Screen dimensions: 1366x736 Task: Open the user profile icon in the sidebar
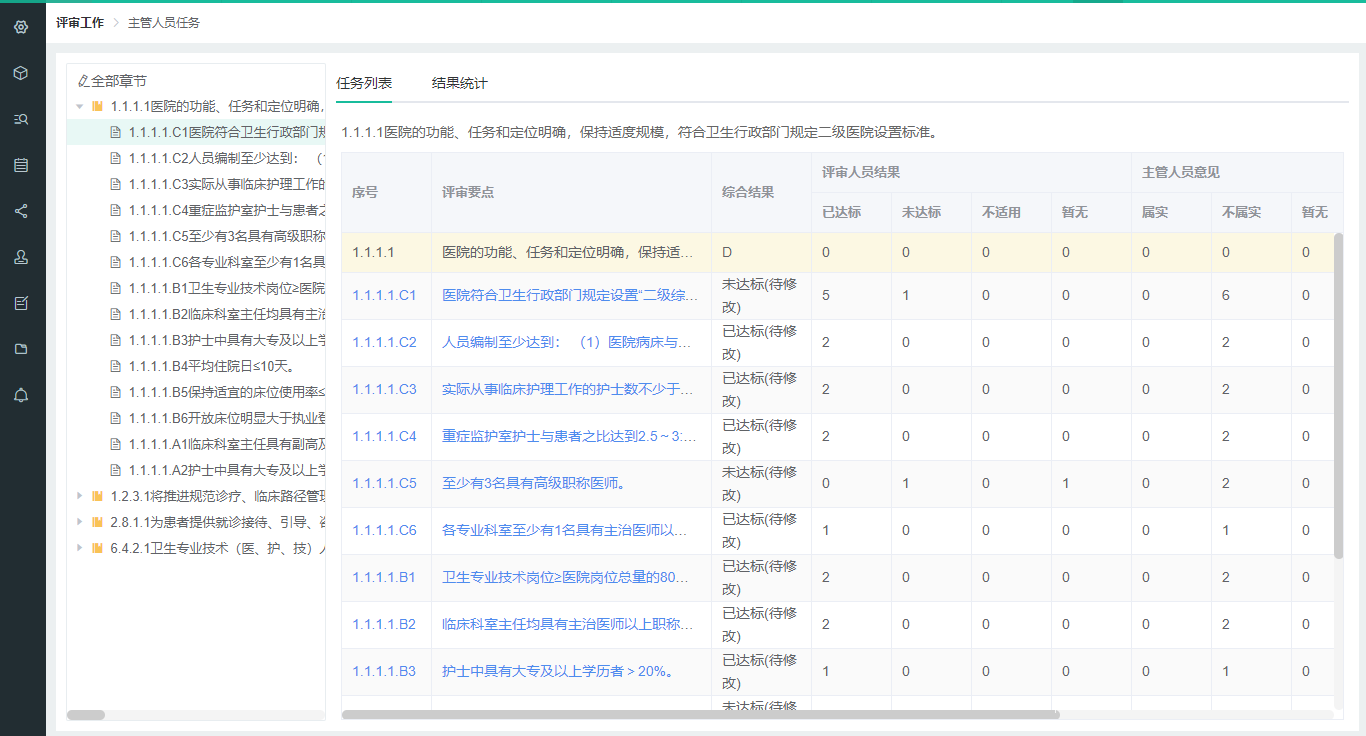tap(21, 257)
